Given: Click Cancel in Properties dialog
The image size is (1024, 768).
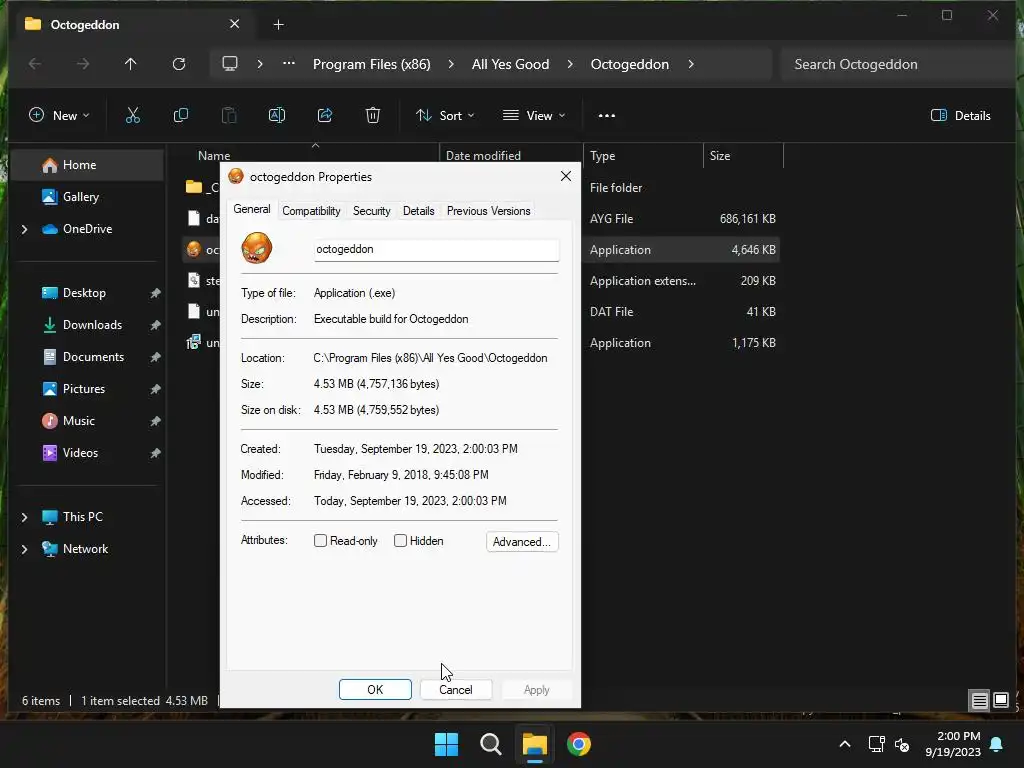Looking at the screenshot, I should pos(455,690).
